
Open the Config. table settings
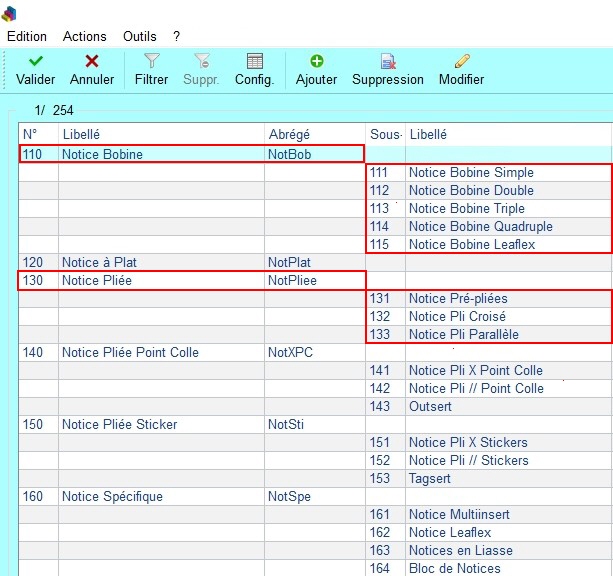[254, 62]
